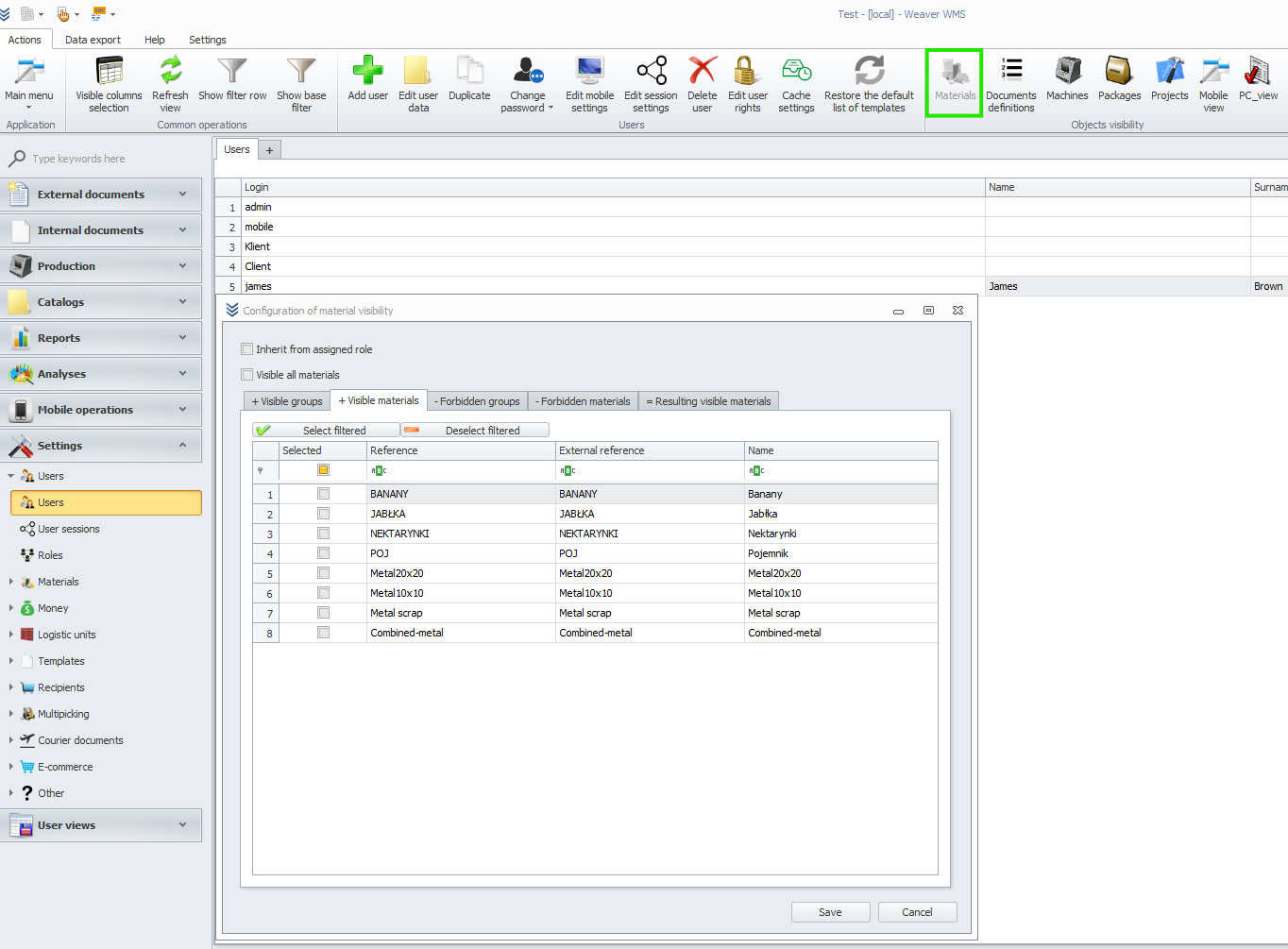Switch to Forbidden materials tab
The height and width of the screenshot is (949, 1288).
coord(583,401)
